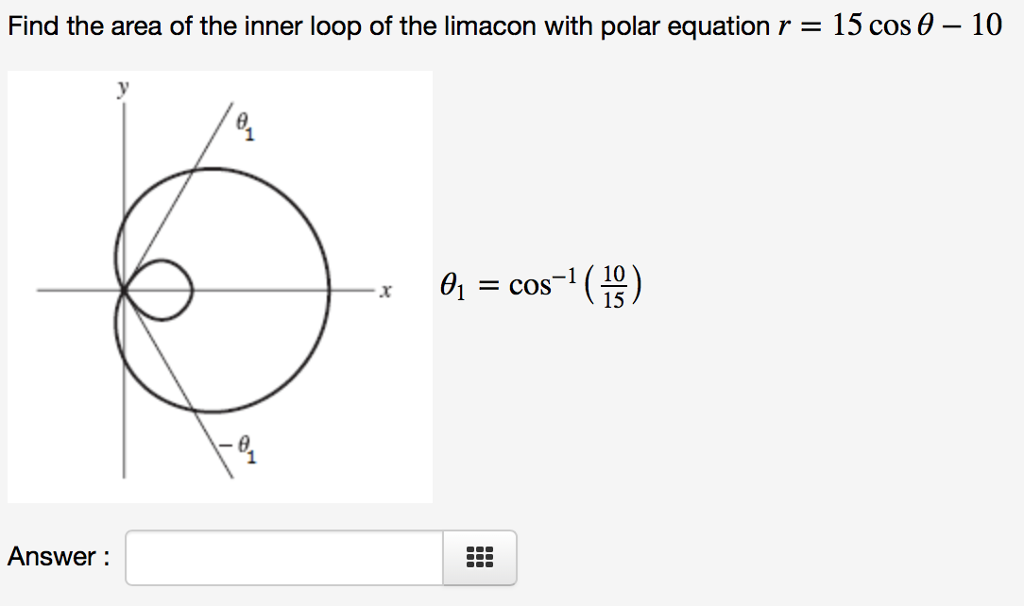Click the inner loop's rightmost tip
Screen dimensions: 1024x606
pos(192,290)
